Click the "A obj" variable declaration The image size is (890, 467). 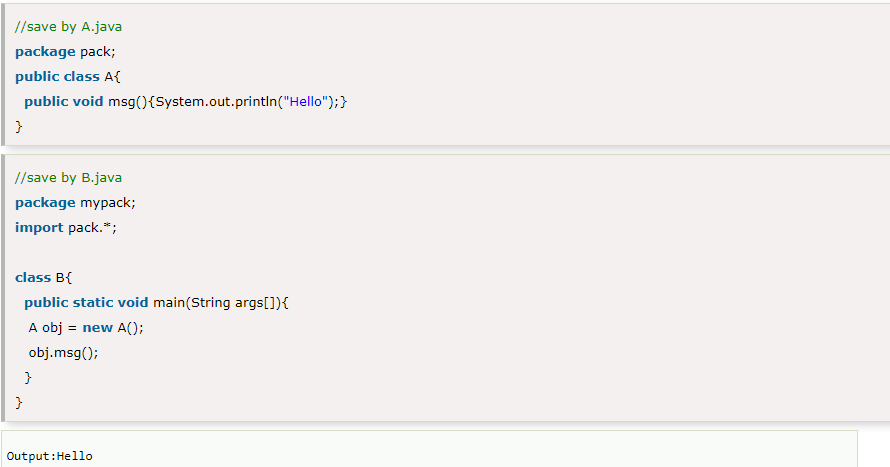(46, 327)
